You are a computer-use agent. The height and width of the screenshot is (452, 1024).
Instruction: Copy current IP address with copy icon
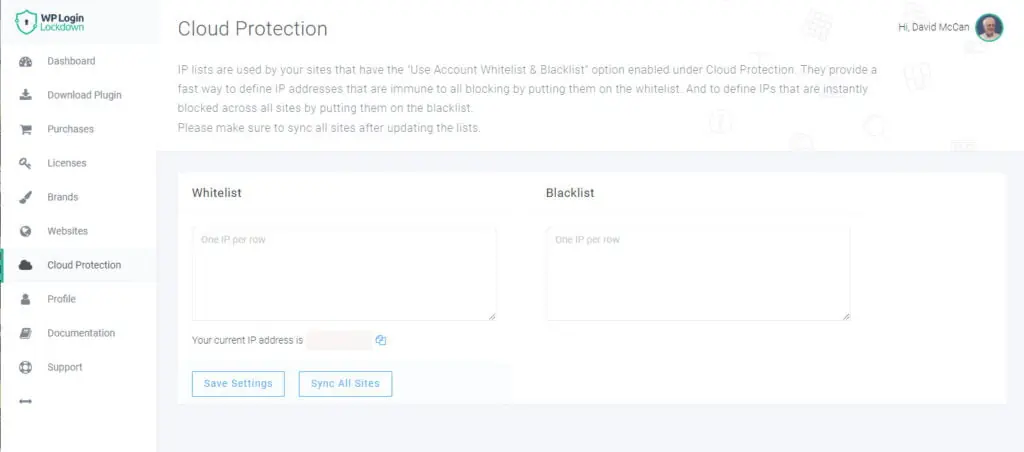click(x=381, y=340)
